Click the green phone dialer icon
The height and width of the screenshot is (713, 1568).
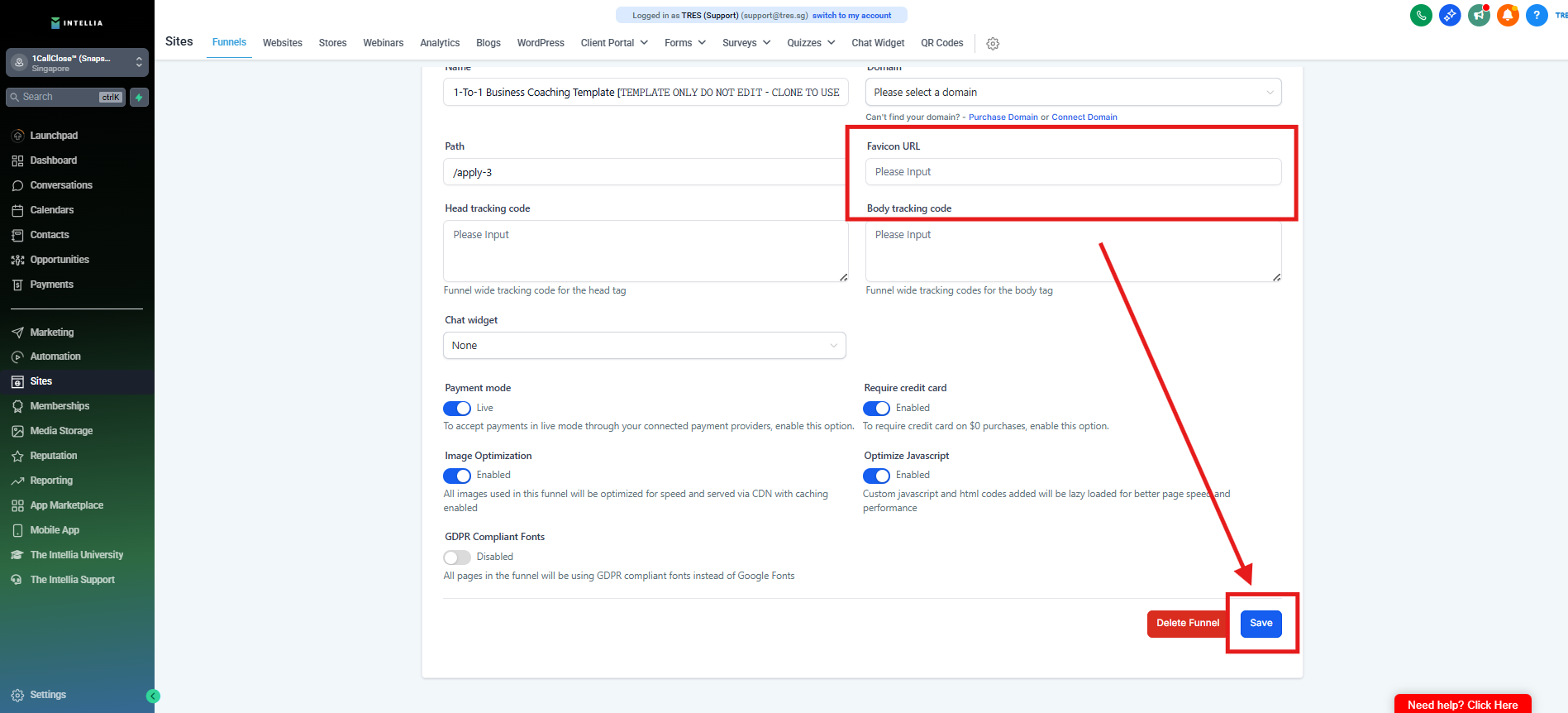point(1421,15)
